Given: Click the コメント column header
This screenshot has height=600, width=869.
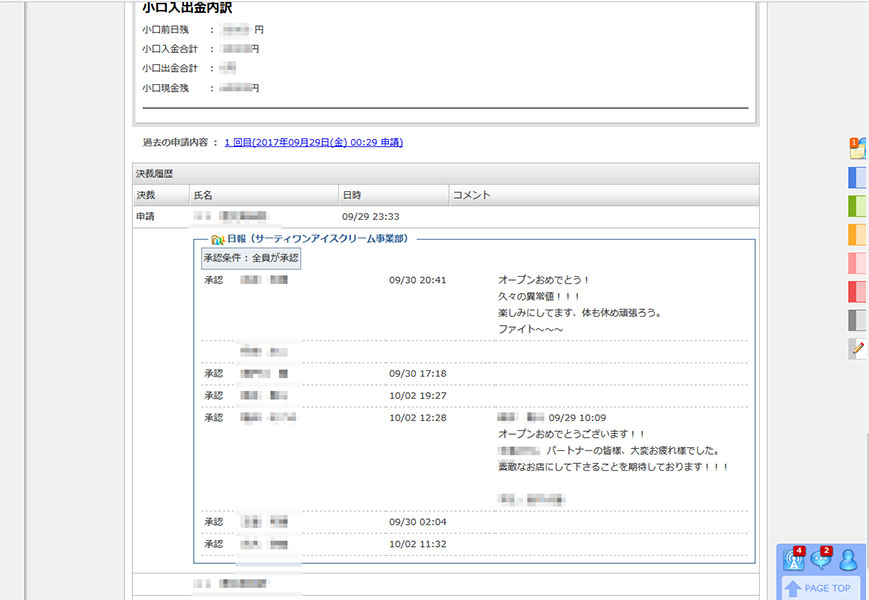Looking at the screenshot, I should point(471,195).
